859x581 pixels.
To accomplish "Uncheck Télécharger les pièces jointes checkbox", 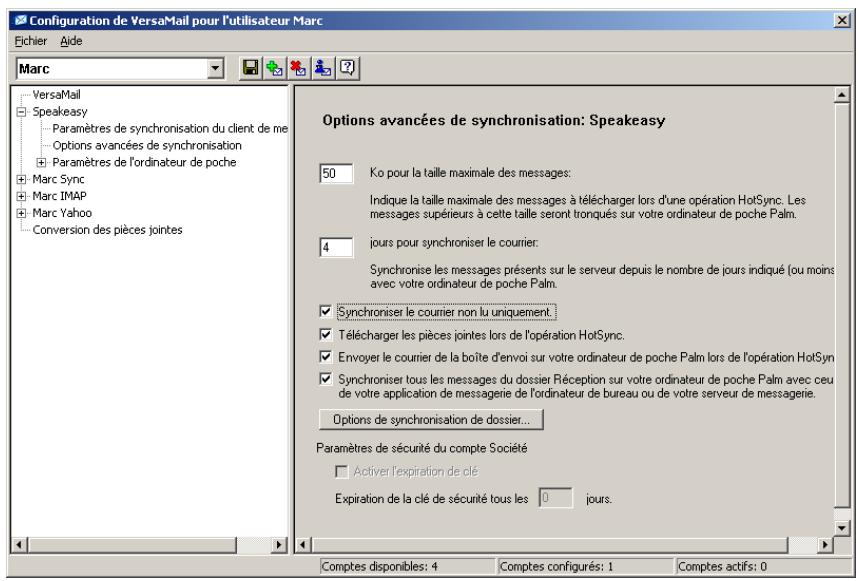I will tap(325, 334).
